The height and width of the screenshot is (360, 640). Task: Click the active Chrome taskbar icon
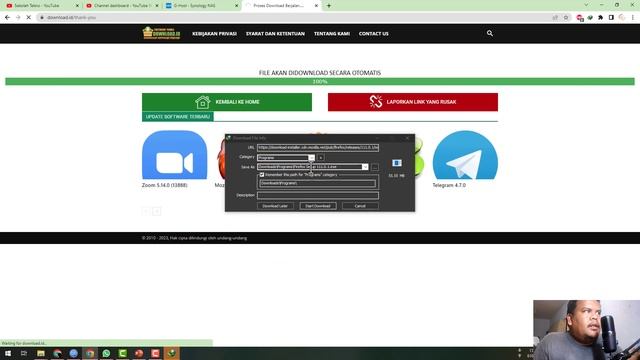pyautogui.click(x=90, y=353)
